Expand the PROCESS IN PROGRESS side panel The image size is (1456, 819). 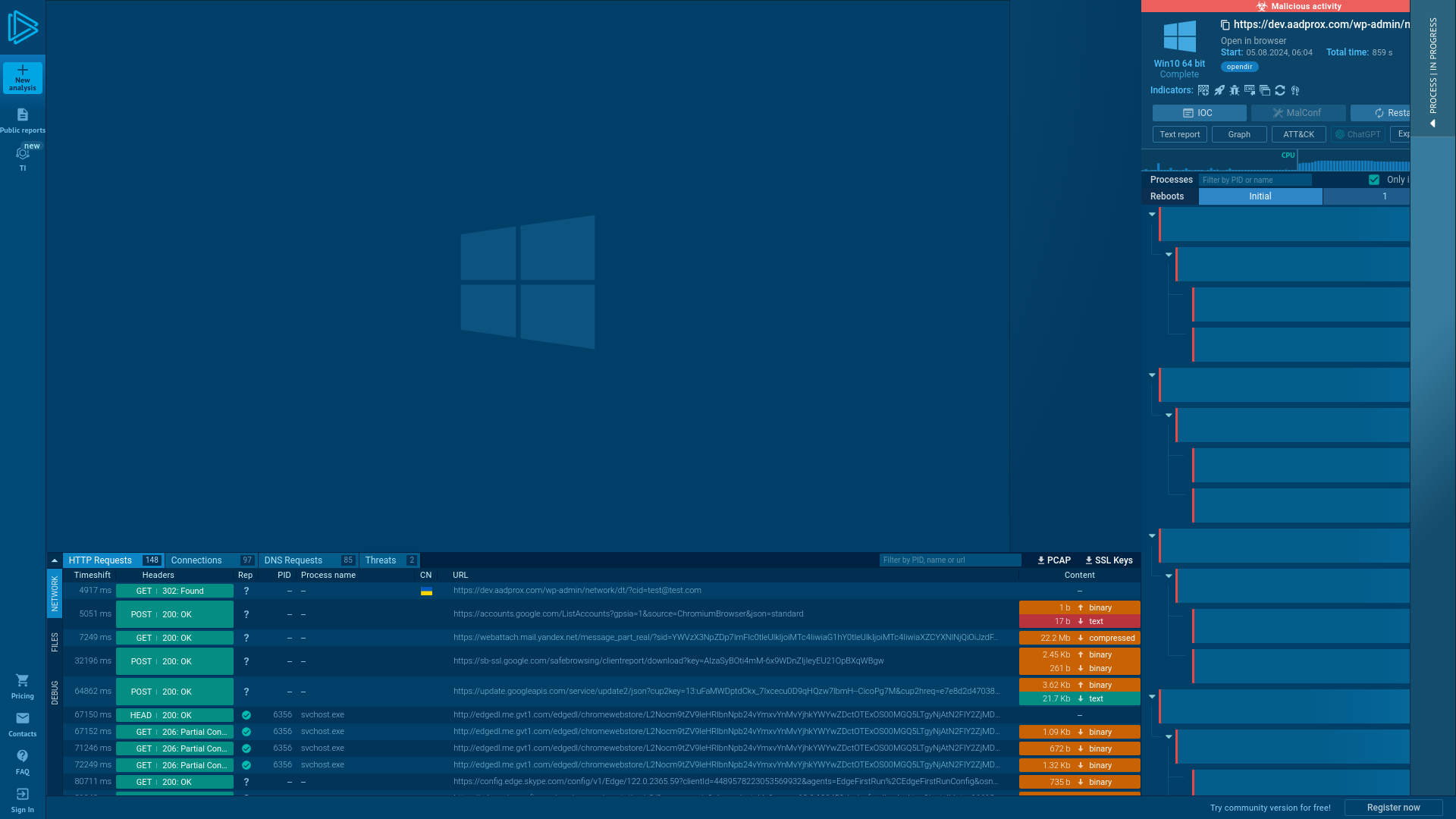[1432, 68]
